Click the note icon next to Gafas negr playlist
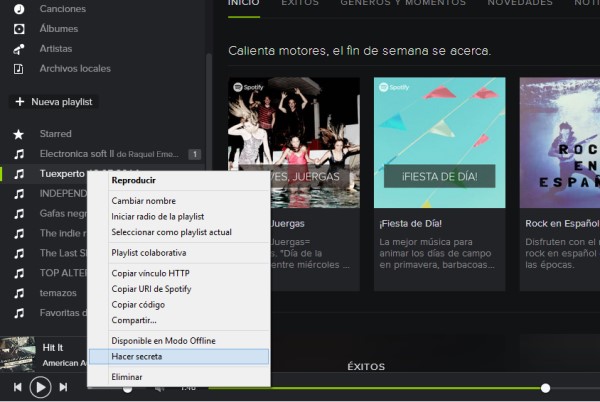 tap(19, 214)
